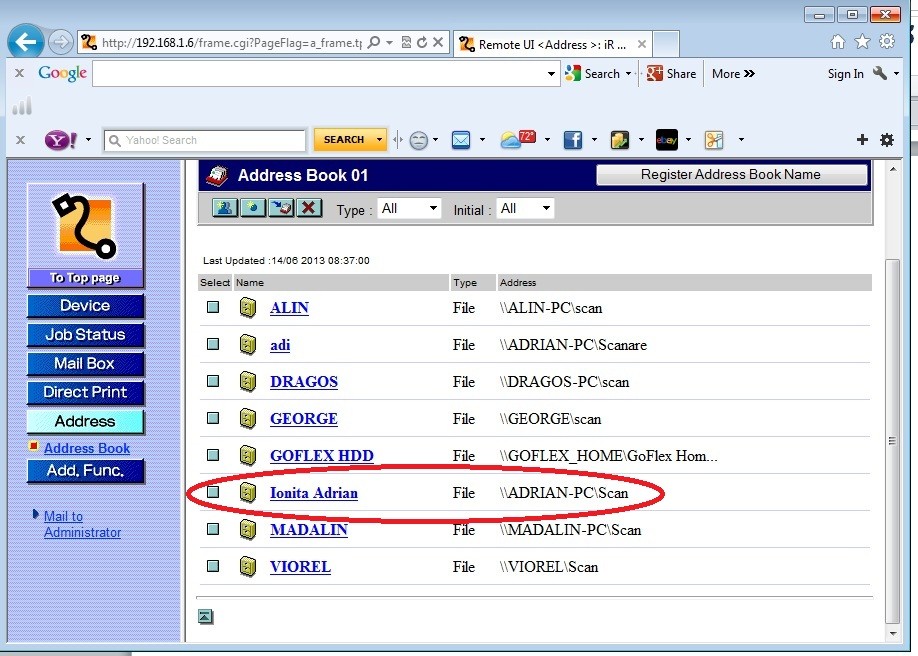Screen dimensions: 918x656
Task: Expand the Google search box dropdown arrow
Action: point(551,74)
